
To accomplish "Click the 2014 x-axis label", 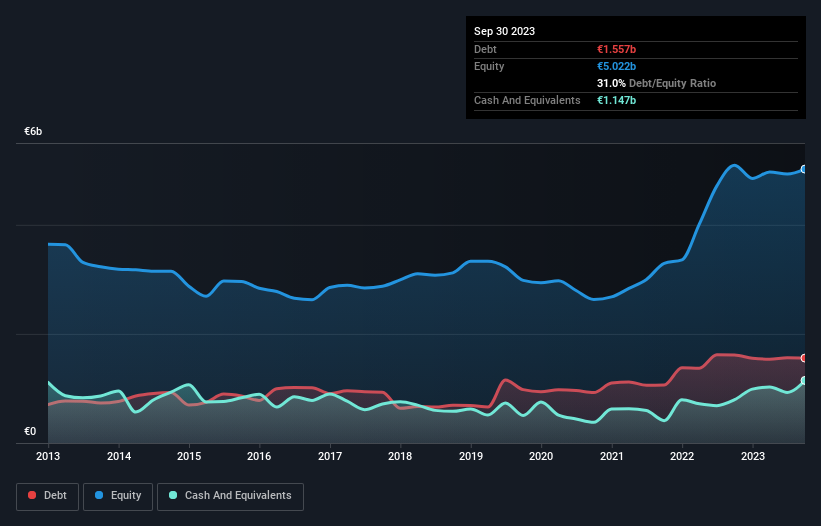I will tap(119, 456).
